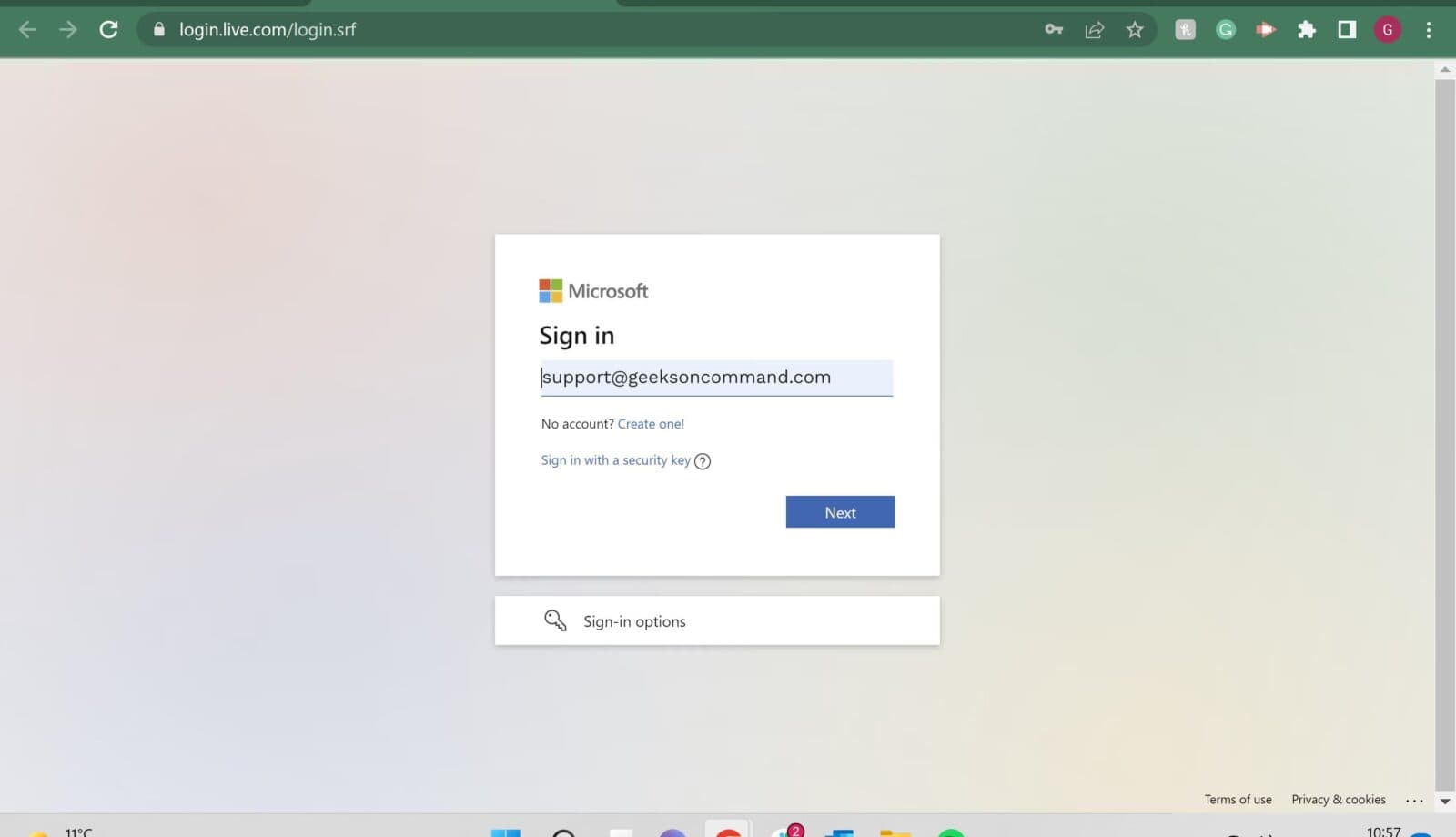Open Chrome's three-dot menu
This screenshot has height=837, width=1456.
click(x=1429, y=30)
